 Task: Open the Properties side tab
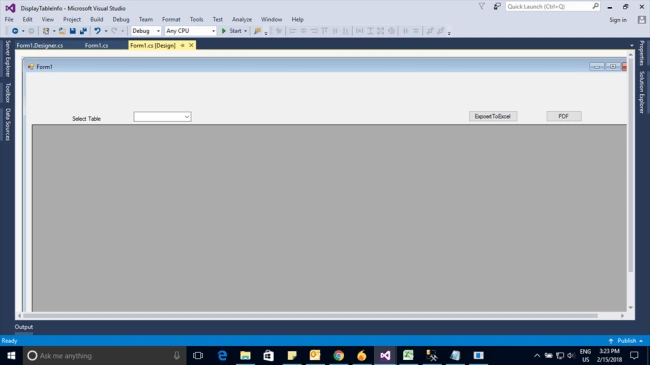(x=642, y=53)
